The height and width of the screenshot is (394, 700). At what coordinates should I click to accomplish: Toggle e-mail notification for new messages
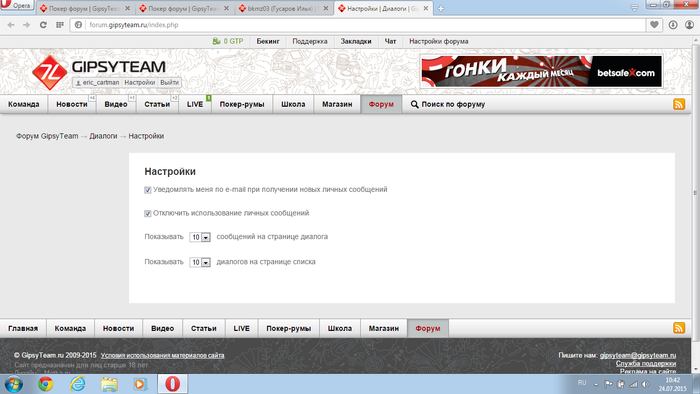tap(148, 190)
